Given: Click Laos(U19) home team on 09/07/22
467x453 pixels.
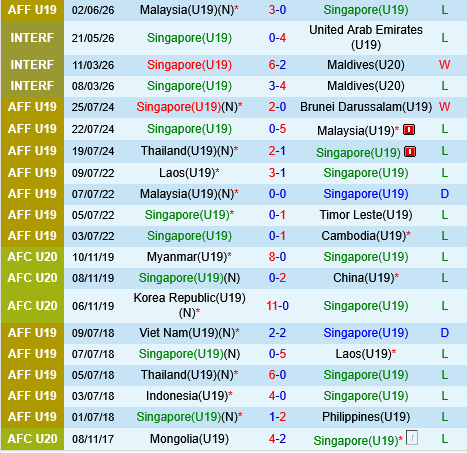Looking at the screenshot, I should [x=187, y=173].
